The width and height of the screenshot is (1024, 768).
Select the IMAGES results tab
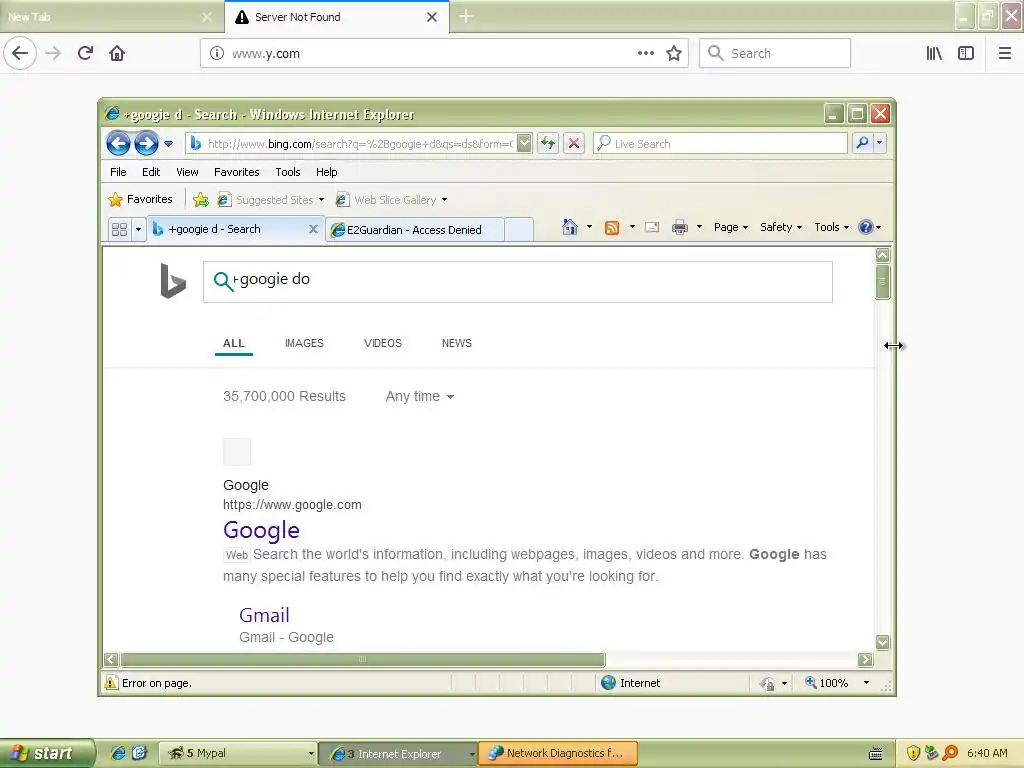coord(304,343)
